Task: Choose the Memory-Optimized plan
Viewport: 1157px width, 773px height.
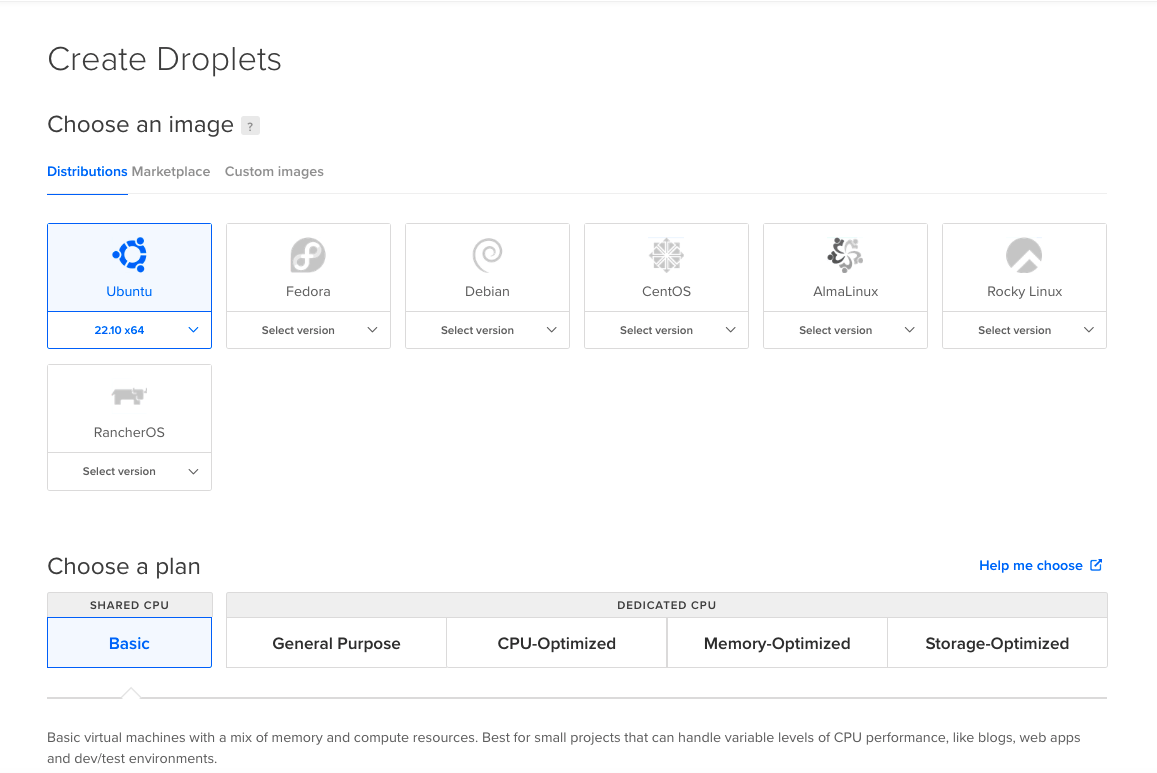Action: (777, 643)
